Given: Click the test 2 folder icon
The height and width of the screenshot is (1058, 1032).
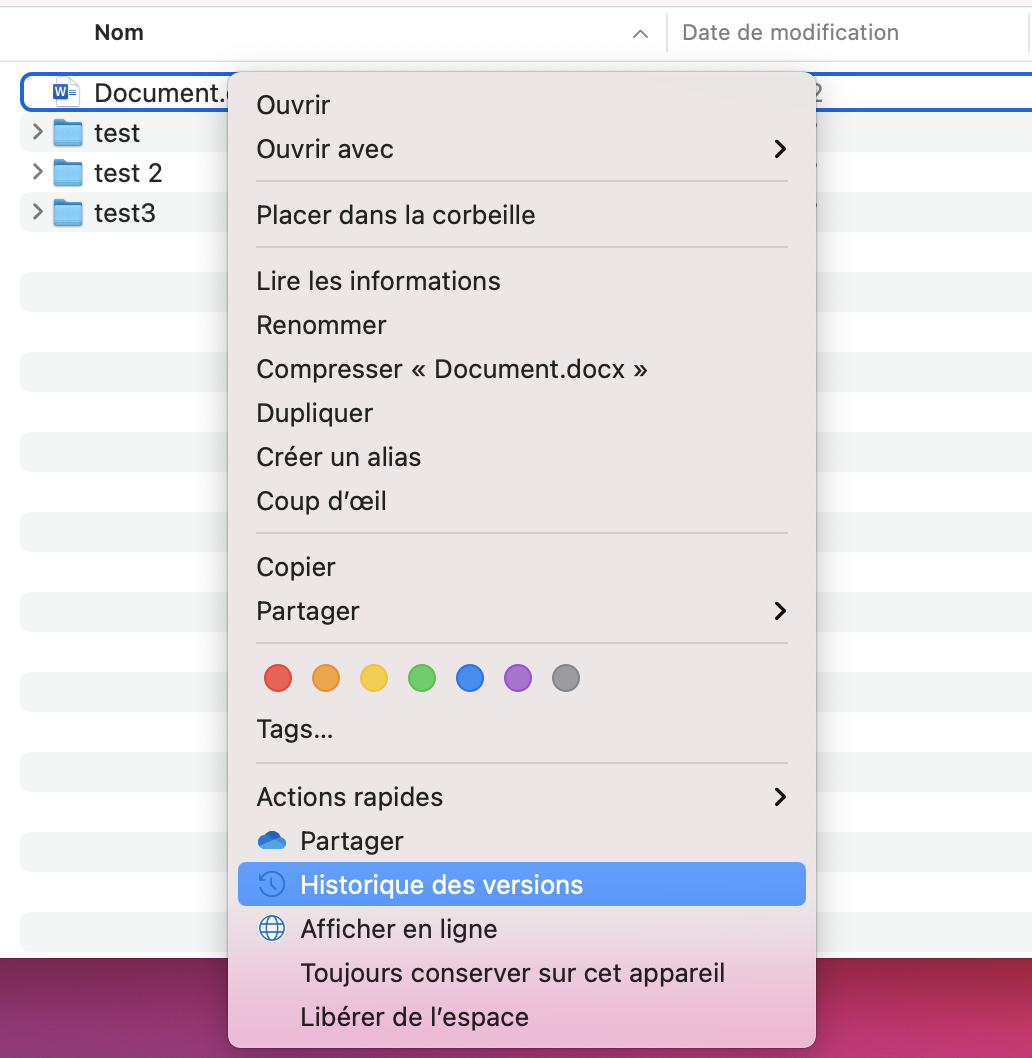Looking at the screenshot, I should point(67,173).
